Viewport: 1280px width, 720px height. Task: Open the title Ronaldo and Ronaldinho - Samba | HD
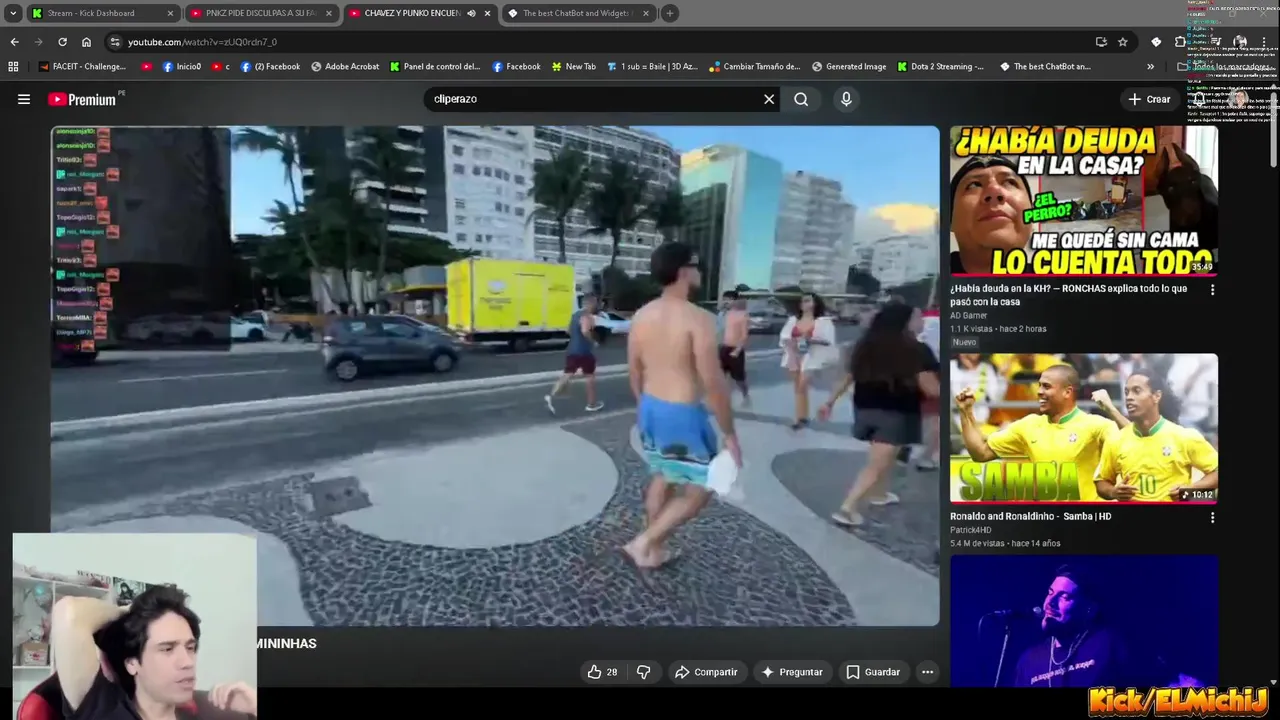(1031, 516)
